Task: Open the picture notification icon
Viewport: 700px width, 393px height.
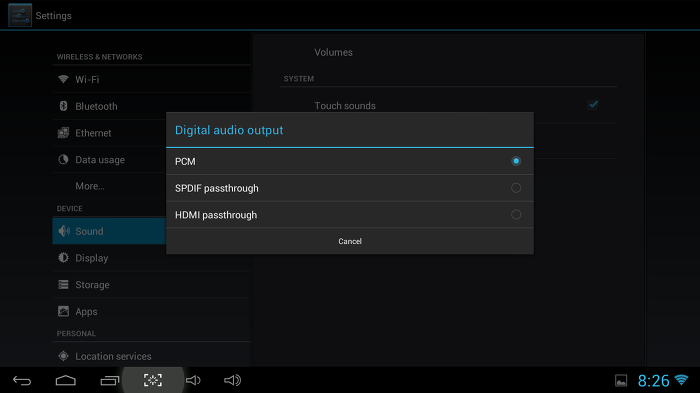Action: (x=621, y=380)
